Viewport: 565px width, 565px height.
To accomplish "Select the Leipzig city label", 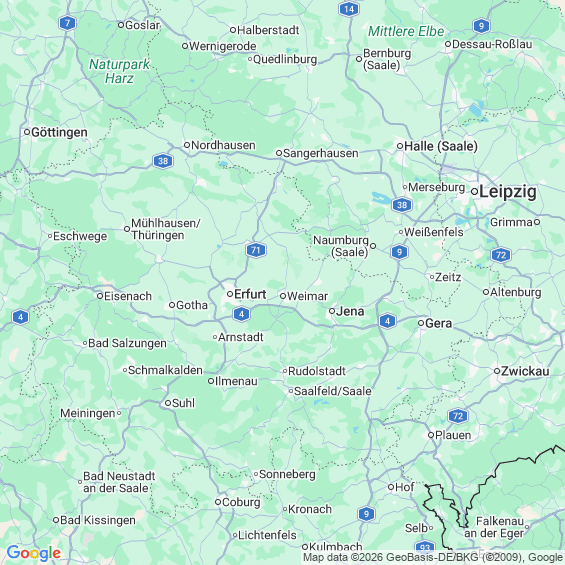I will pos(508,192).
